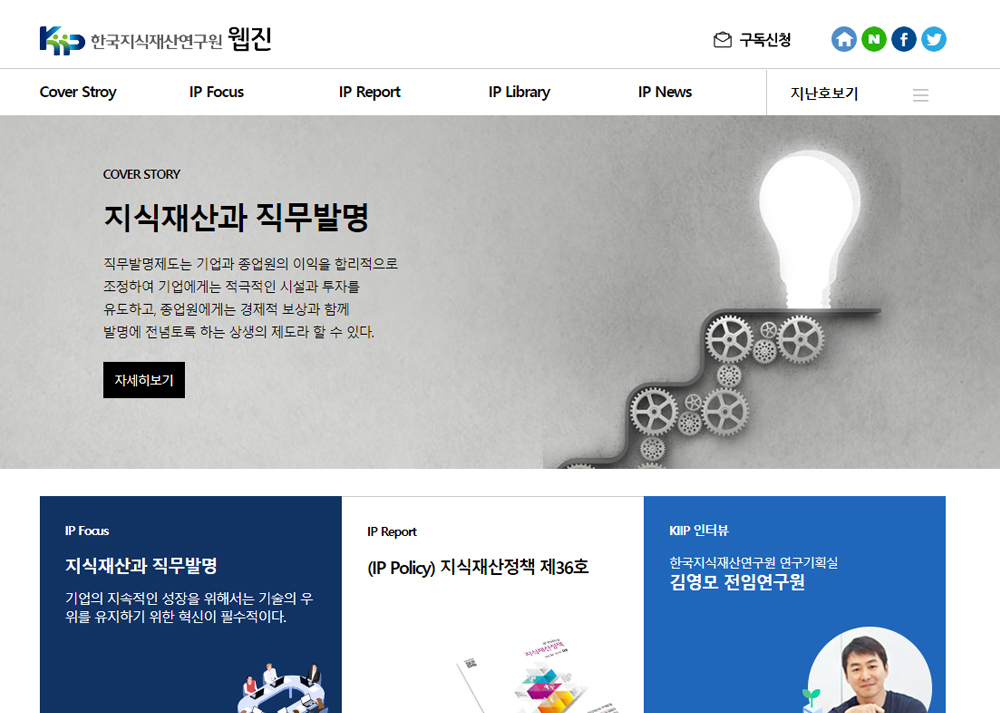The image size is (1000, 713).
Task: Open the Twitter bird icon
Action: (934, 40)
